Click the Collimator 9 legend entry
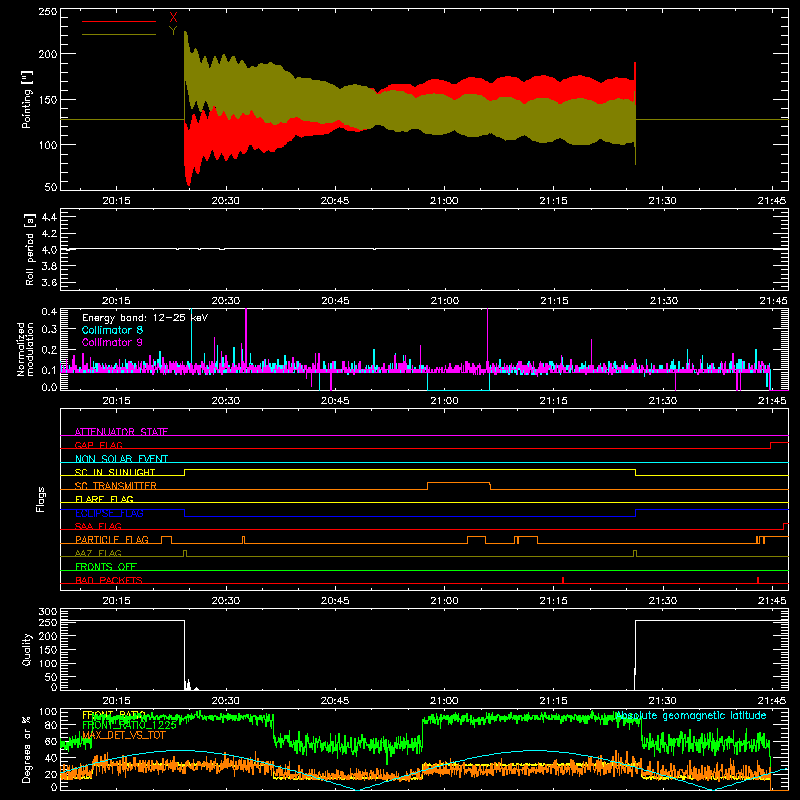The width and height of the screenshot is (800, 800). [x=112, y=342]
